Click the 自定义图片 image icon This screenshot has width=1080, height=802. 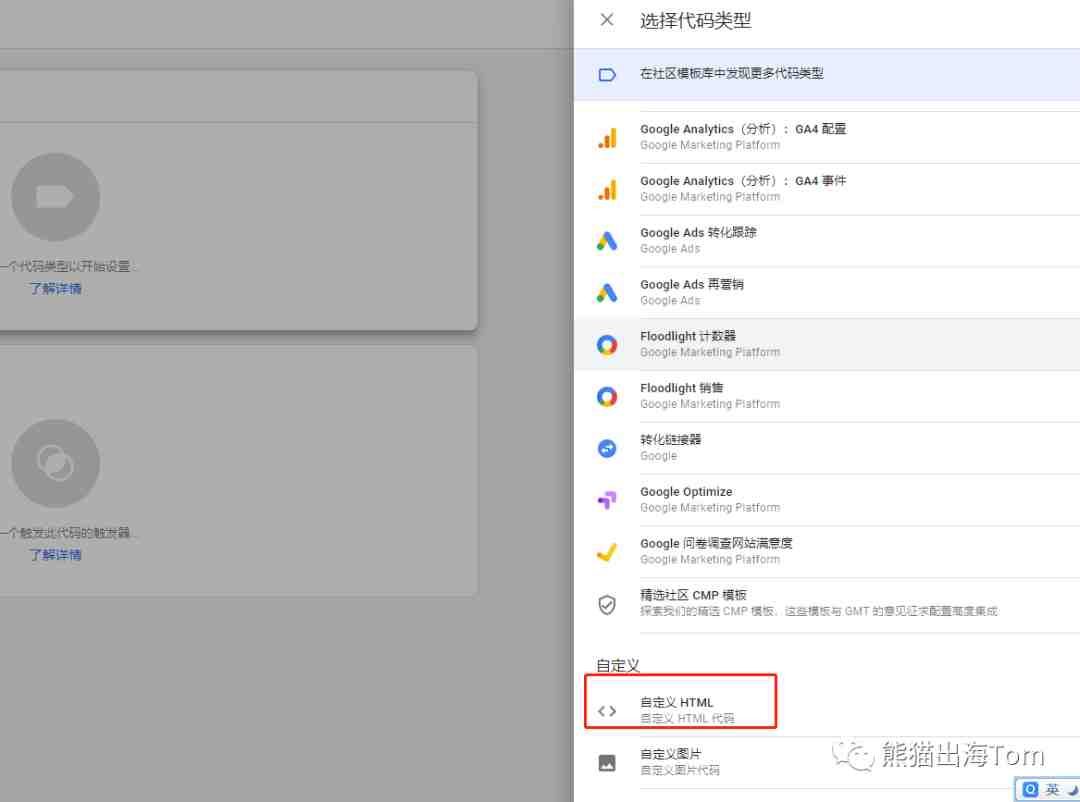(607, 763)
